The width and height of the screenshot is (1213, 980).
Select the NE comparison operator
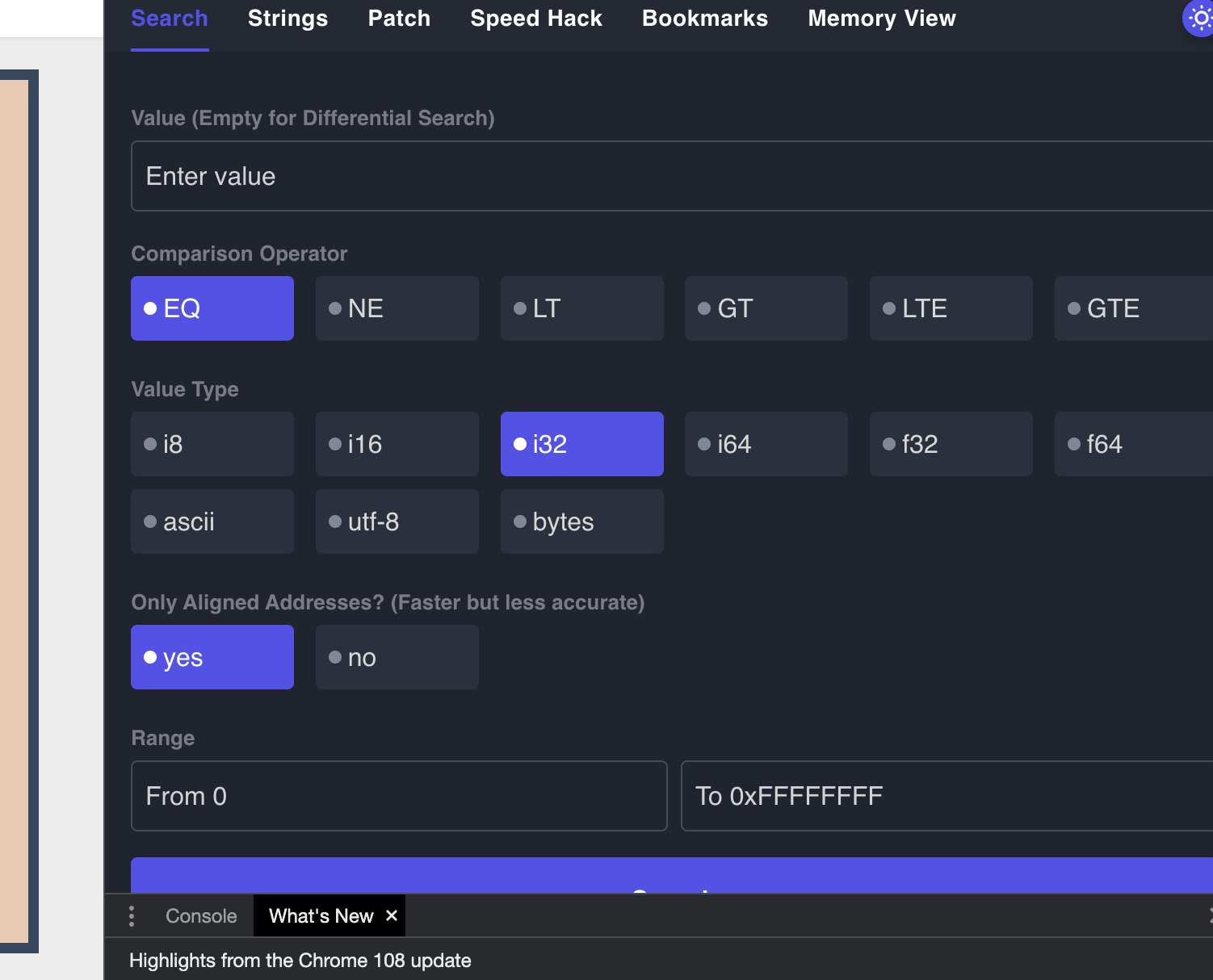coord(397,308)
